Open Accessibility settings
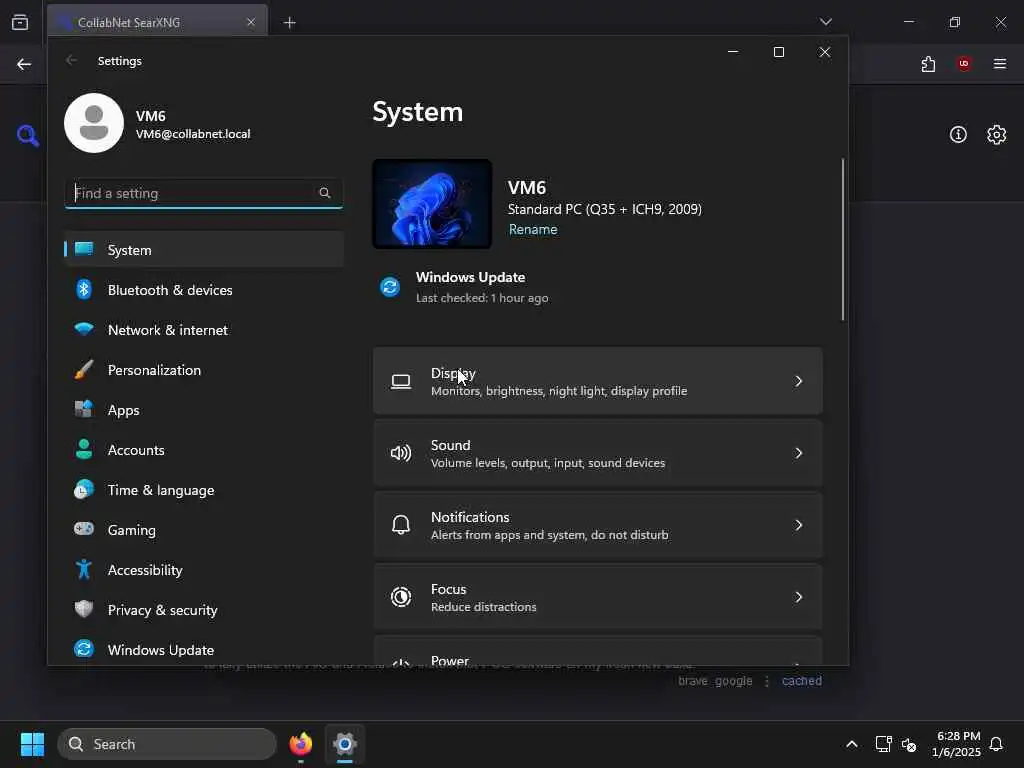This screenshot has height=768, width=1024. pos(204,569)
